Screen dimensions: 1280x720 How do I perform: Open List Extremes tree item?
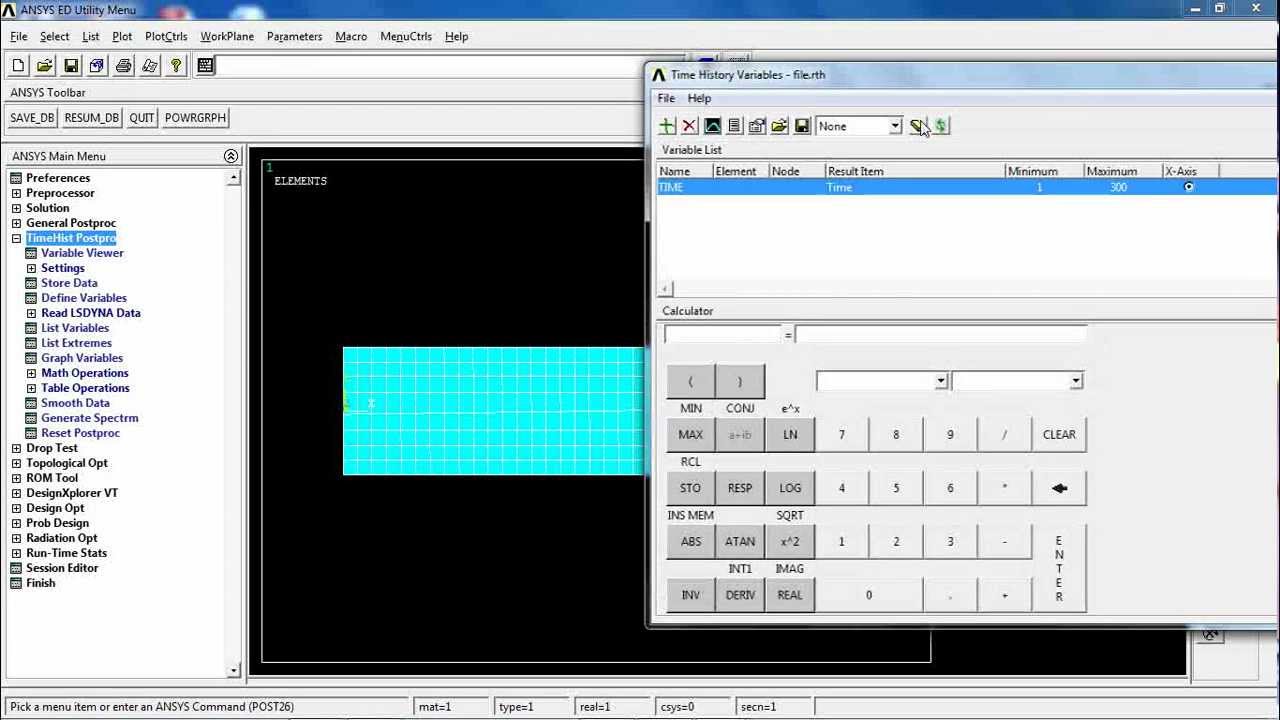[76, 343]
